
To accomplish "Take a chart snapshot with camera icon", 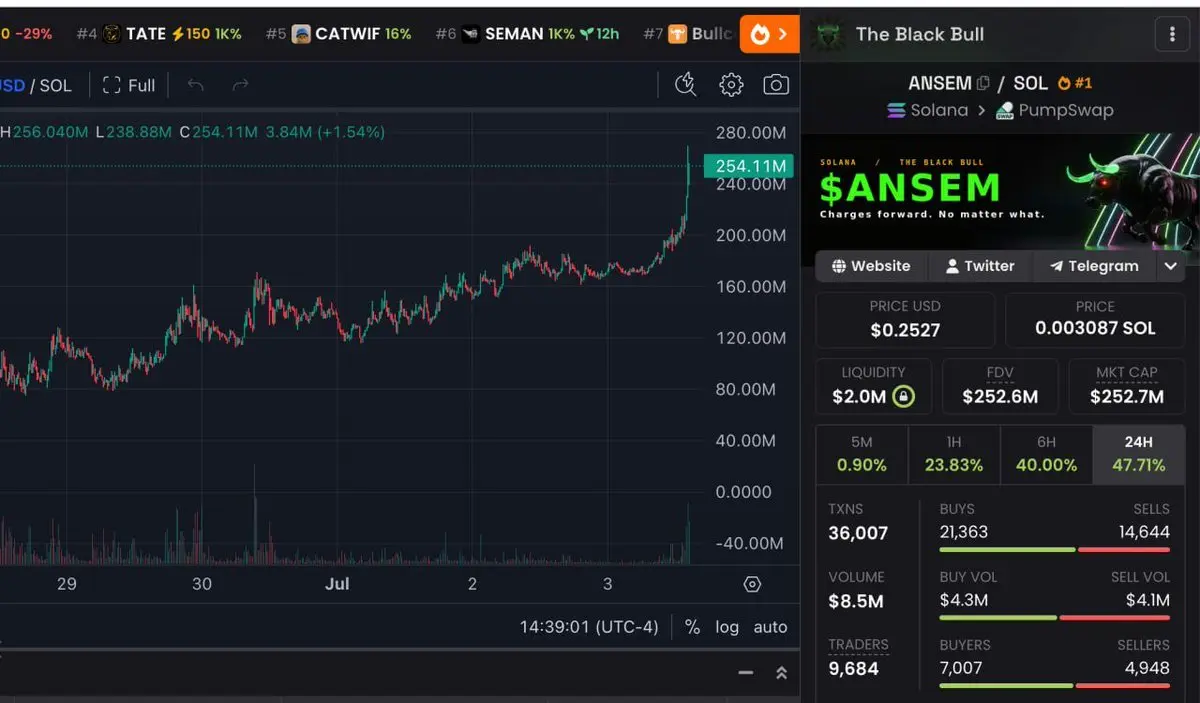I will click(x=776, y=85).
